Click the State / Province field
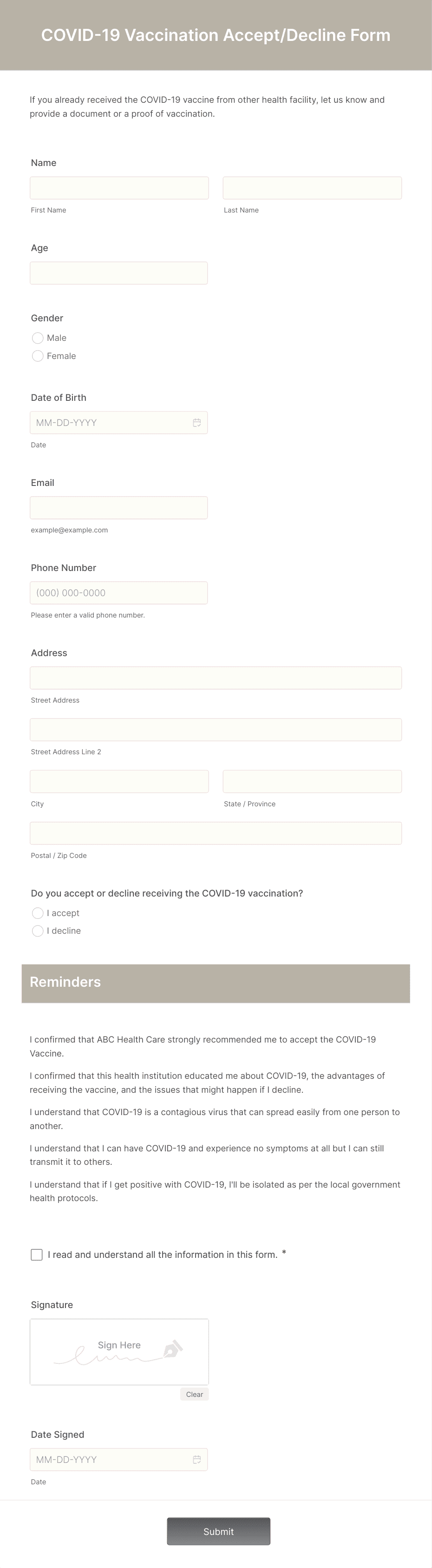The width and height of the screenshot is (432, 1568). point(312,782)
